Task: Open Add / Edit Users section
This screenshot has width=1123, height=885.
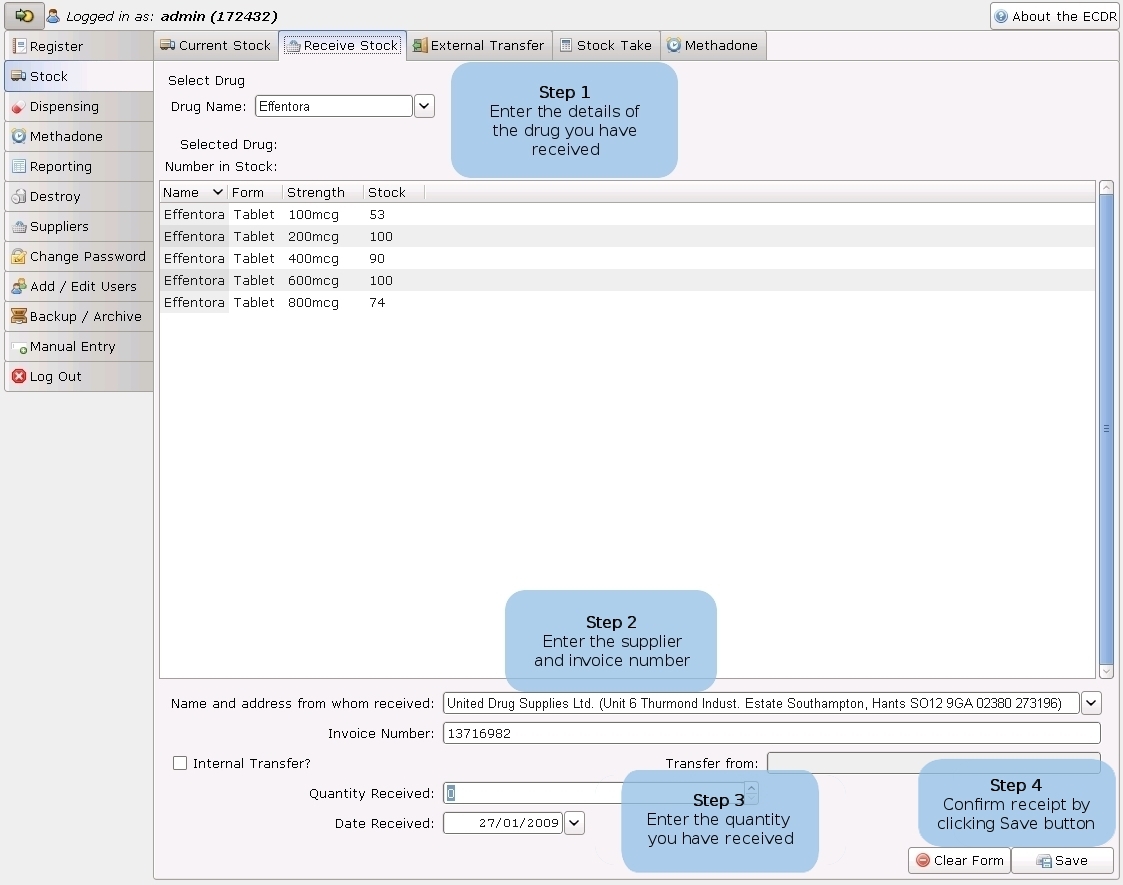Action: [83, 287]
